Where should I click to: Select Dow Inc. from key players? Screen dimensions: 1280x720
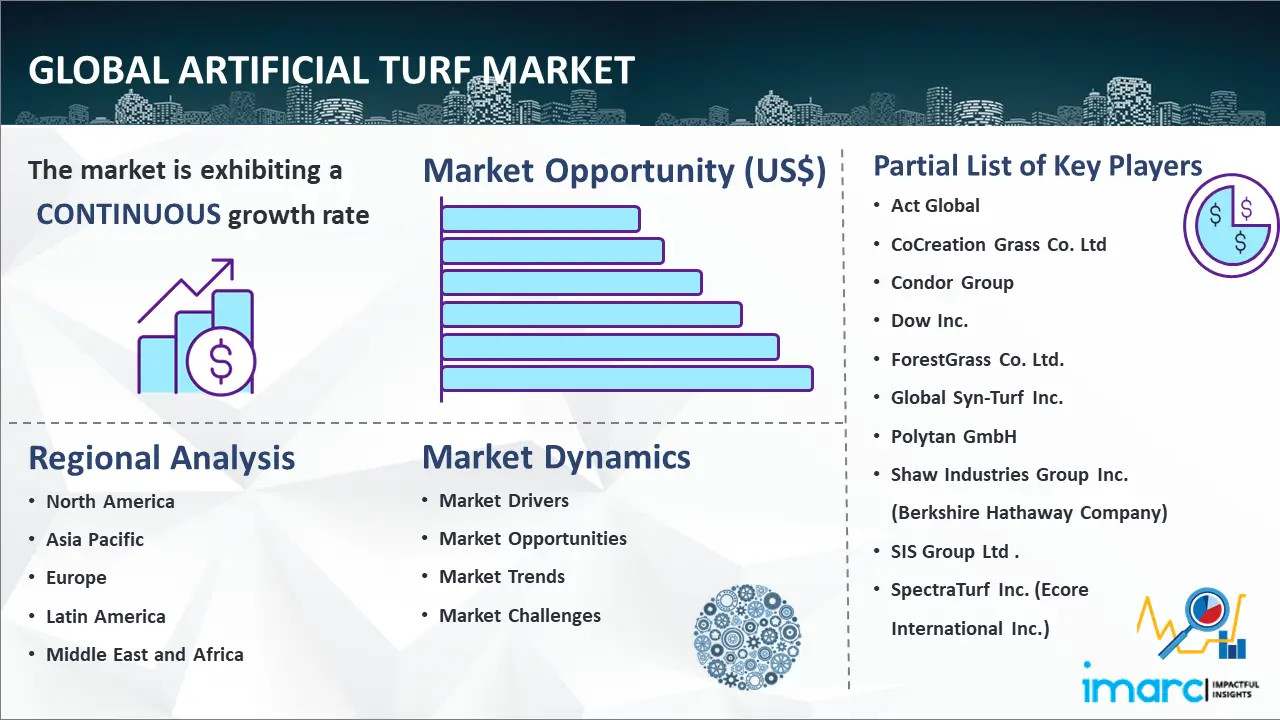coord(929,321)
